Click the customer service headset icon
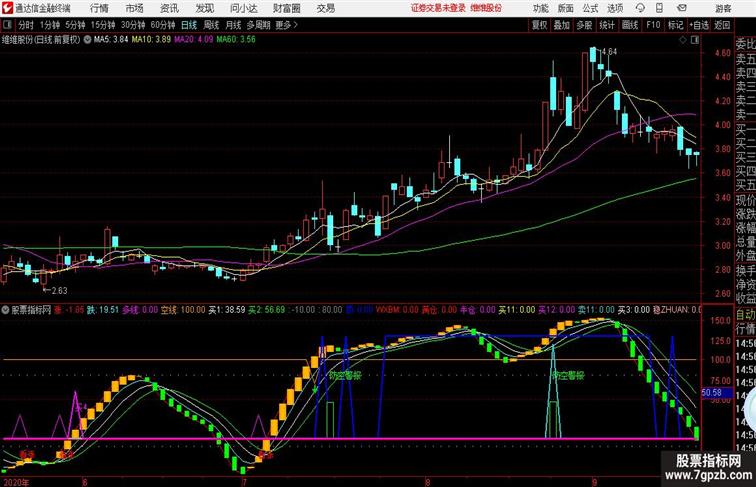The width and height of the screenshot is (756, 487). click(x=640, y=8)
